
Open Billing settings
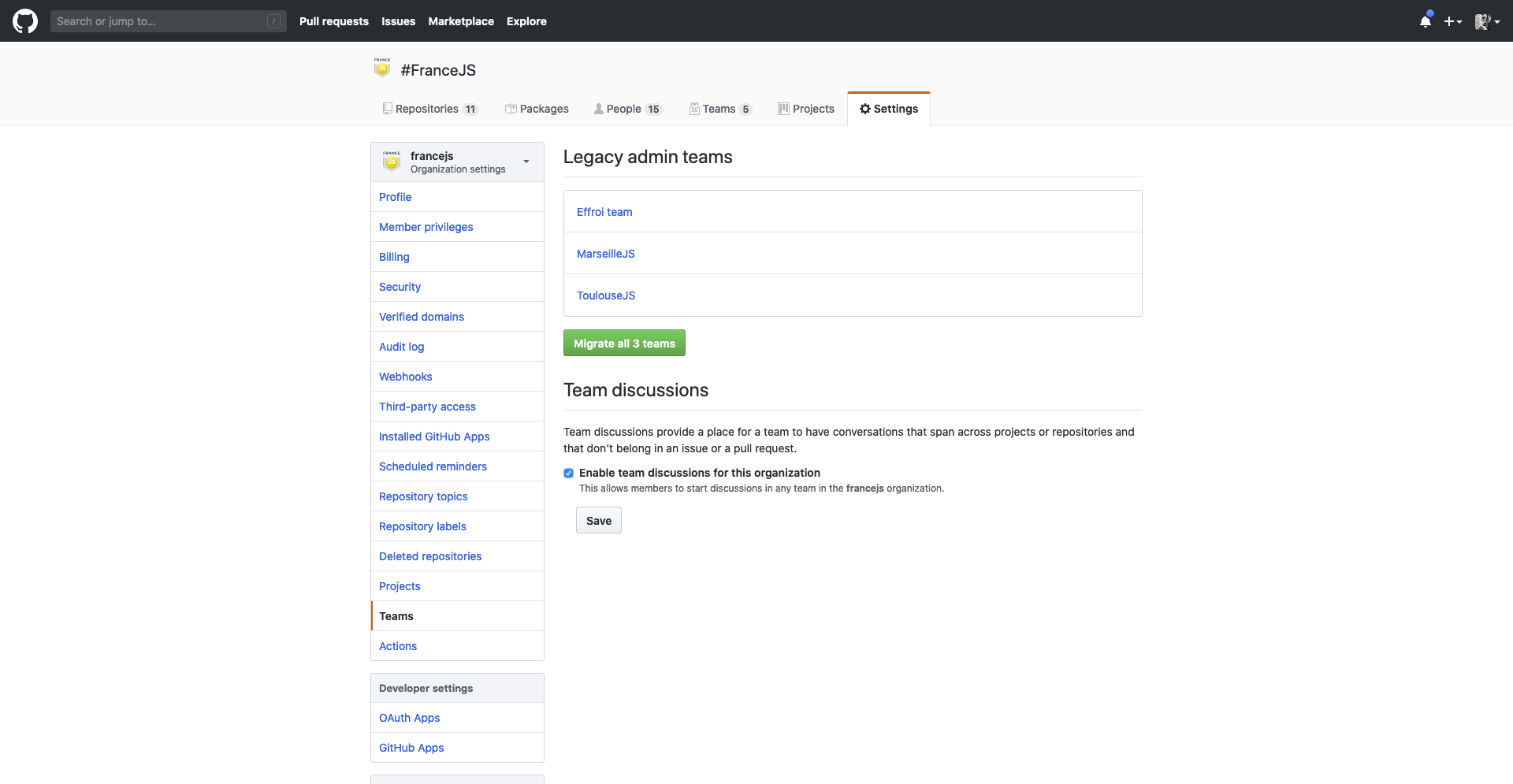(457, 257)
